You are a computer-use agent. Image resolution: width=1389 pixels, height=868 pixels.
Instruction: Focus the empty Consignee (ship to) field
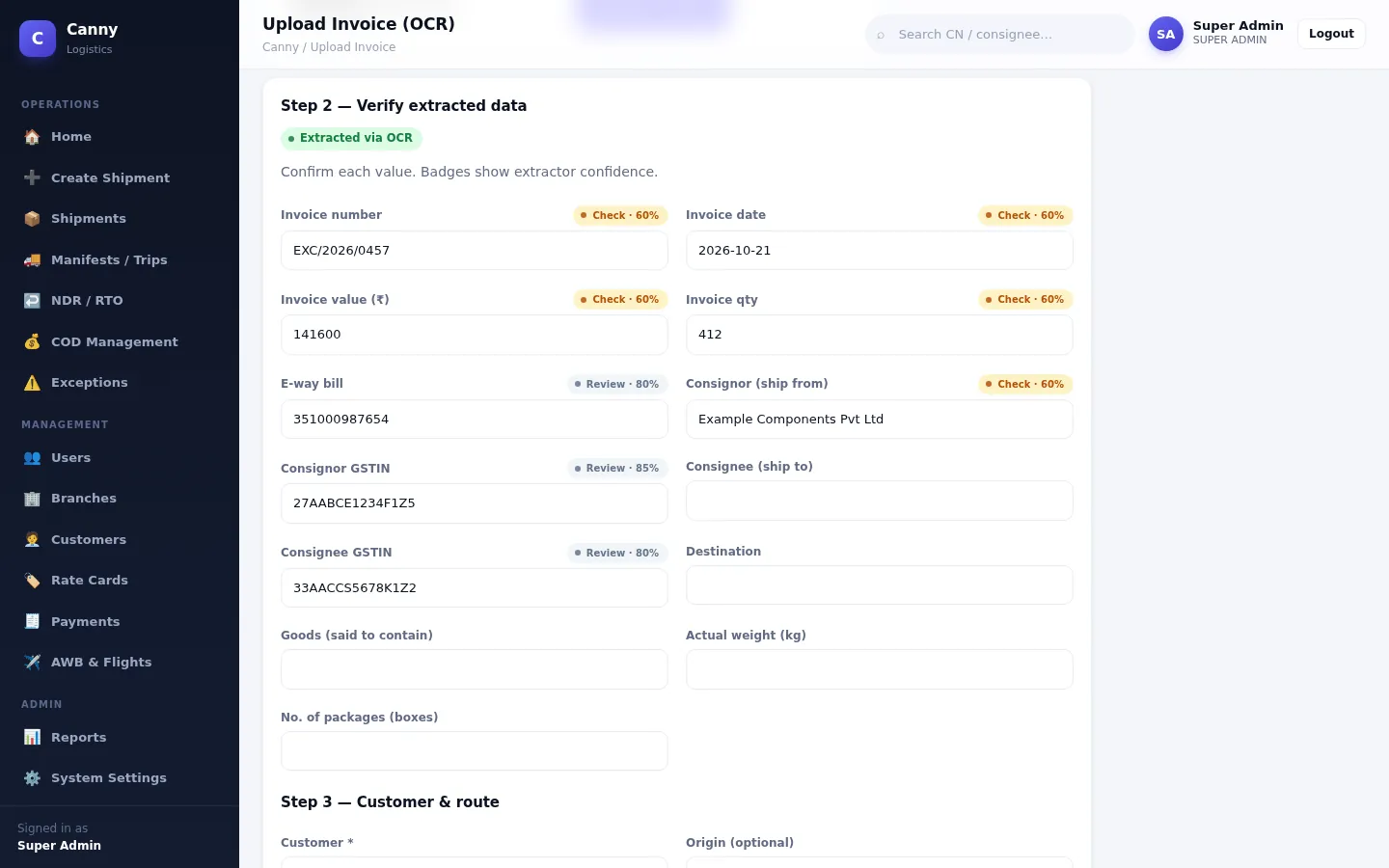tap(880, 501)
